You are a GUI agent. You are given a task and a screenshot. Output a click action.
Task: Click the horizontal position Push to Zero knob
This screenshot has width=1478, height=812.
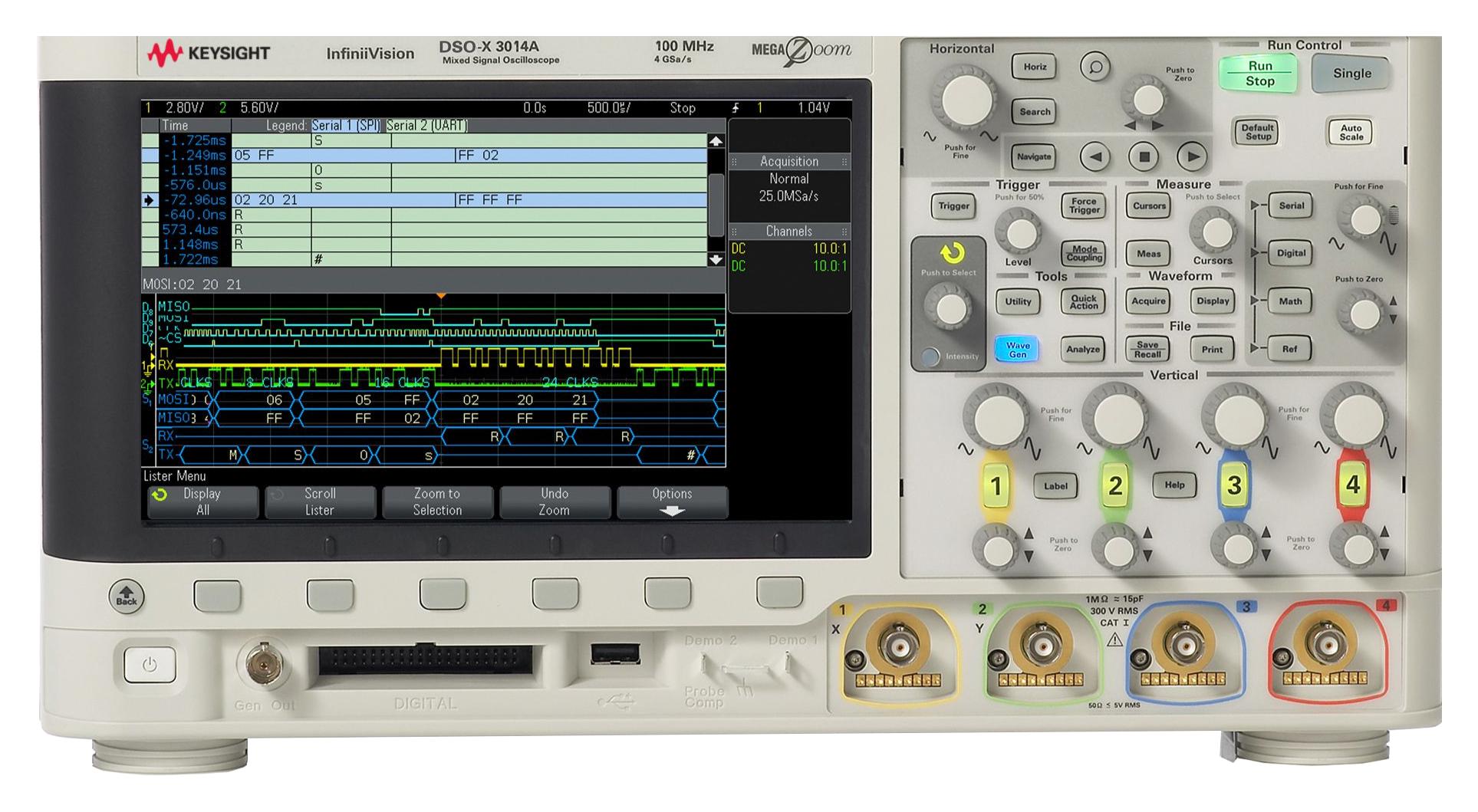point(1147,99)
